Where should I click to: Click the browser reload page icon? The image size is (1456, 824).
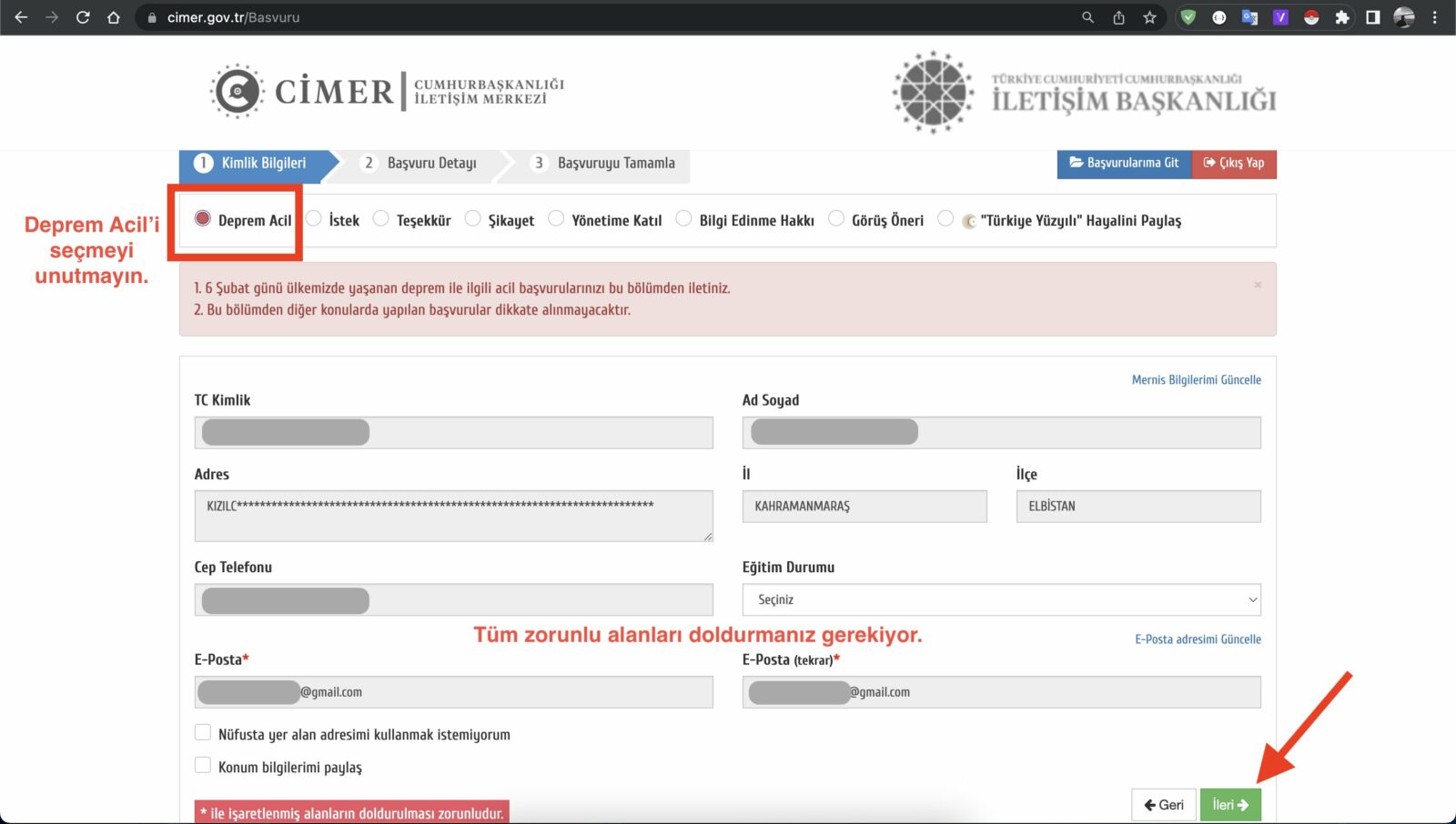pos(83,17)
